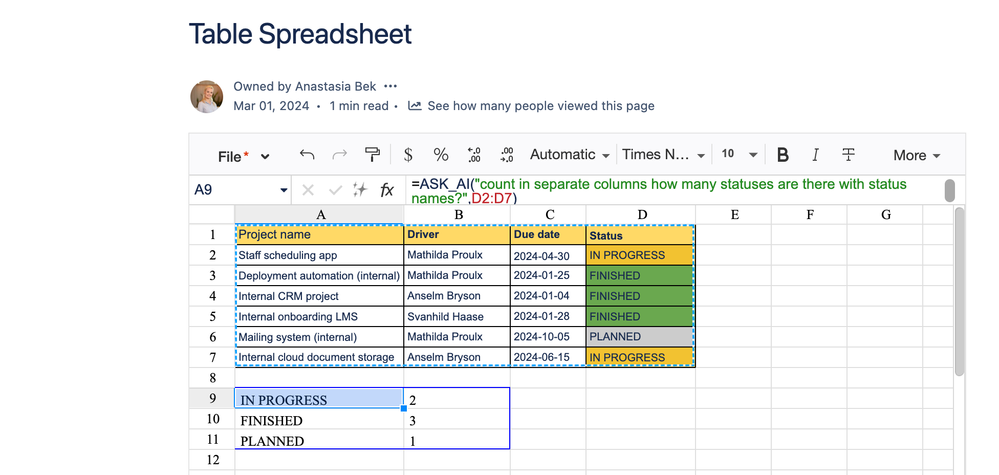This screenshot has width=999, height=475.
Task: Select the Staff scheduling app cell
Action: tap(319, 255)
